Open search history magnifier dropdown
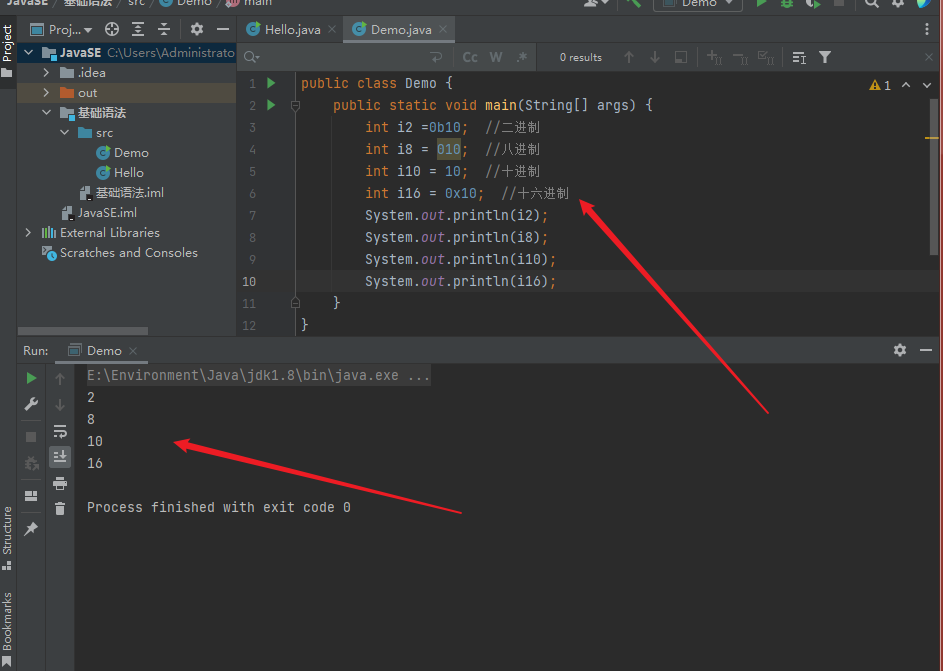 [252, 57]
